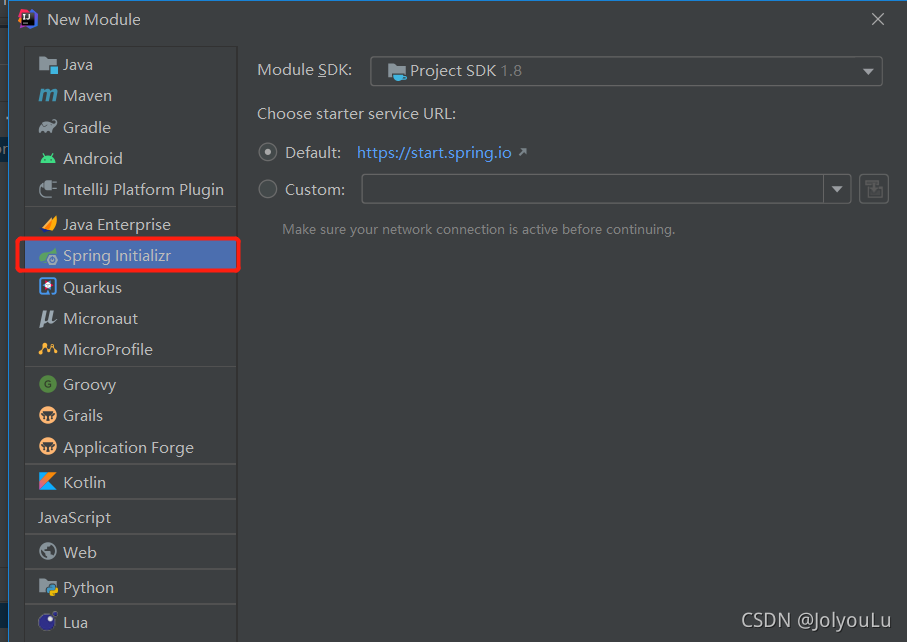Click the Java Enterprise icon
This screenshot has height=642, width=907.
tap(49, 224)
